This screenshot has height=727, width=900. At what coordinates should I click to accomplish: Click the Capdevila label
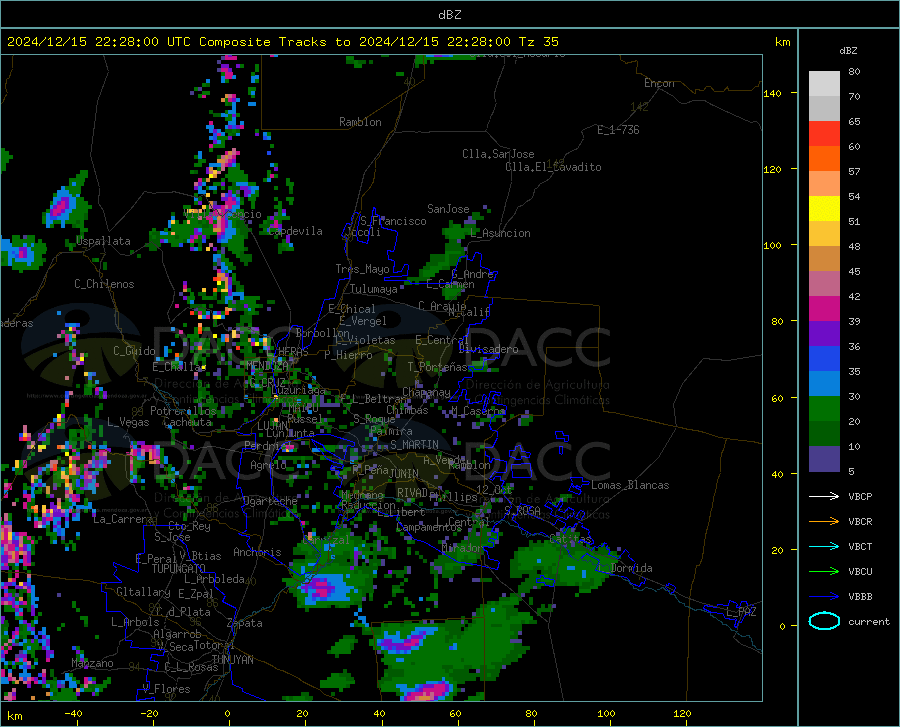[x=295, y=231]
